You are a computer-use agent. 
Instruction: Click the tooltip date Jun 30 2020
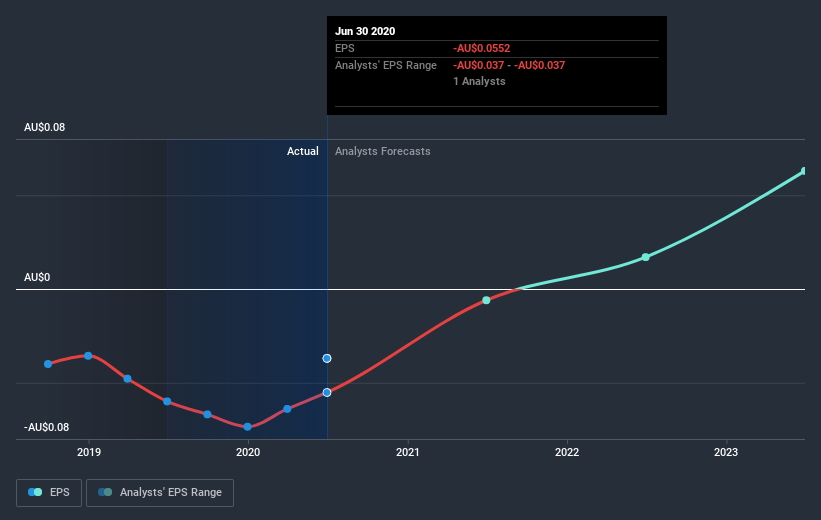click(x=365, y=31)
